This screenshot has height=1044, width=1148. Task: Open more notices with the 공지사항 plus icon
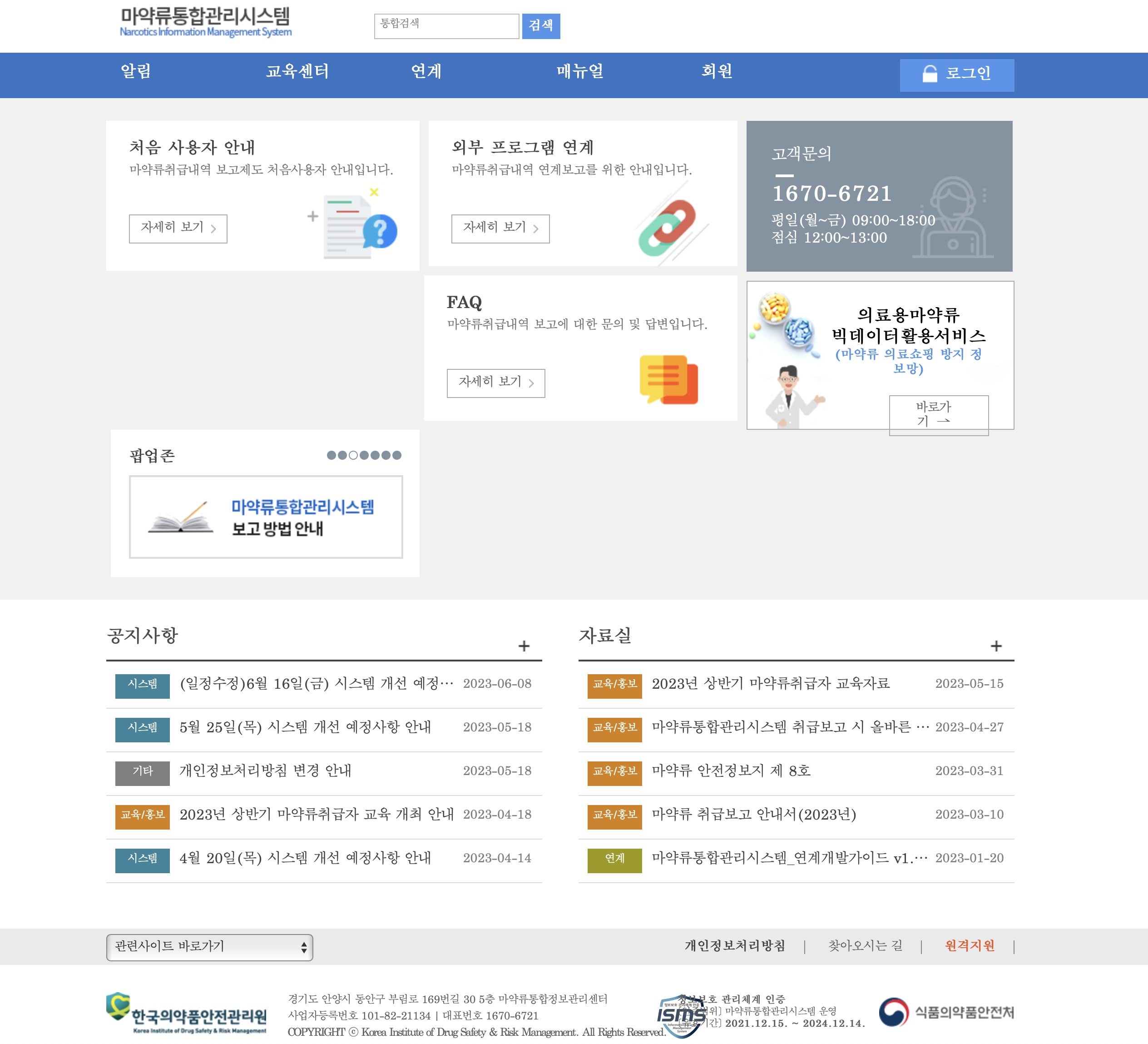click(x=524, y=646)
